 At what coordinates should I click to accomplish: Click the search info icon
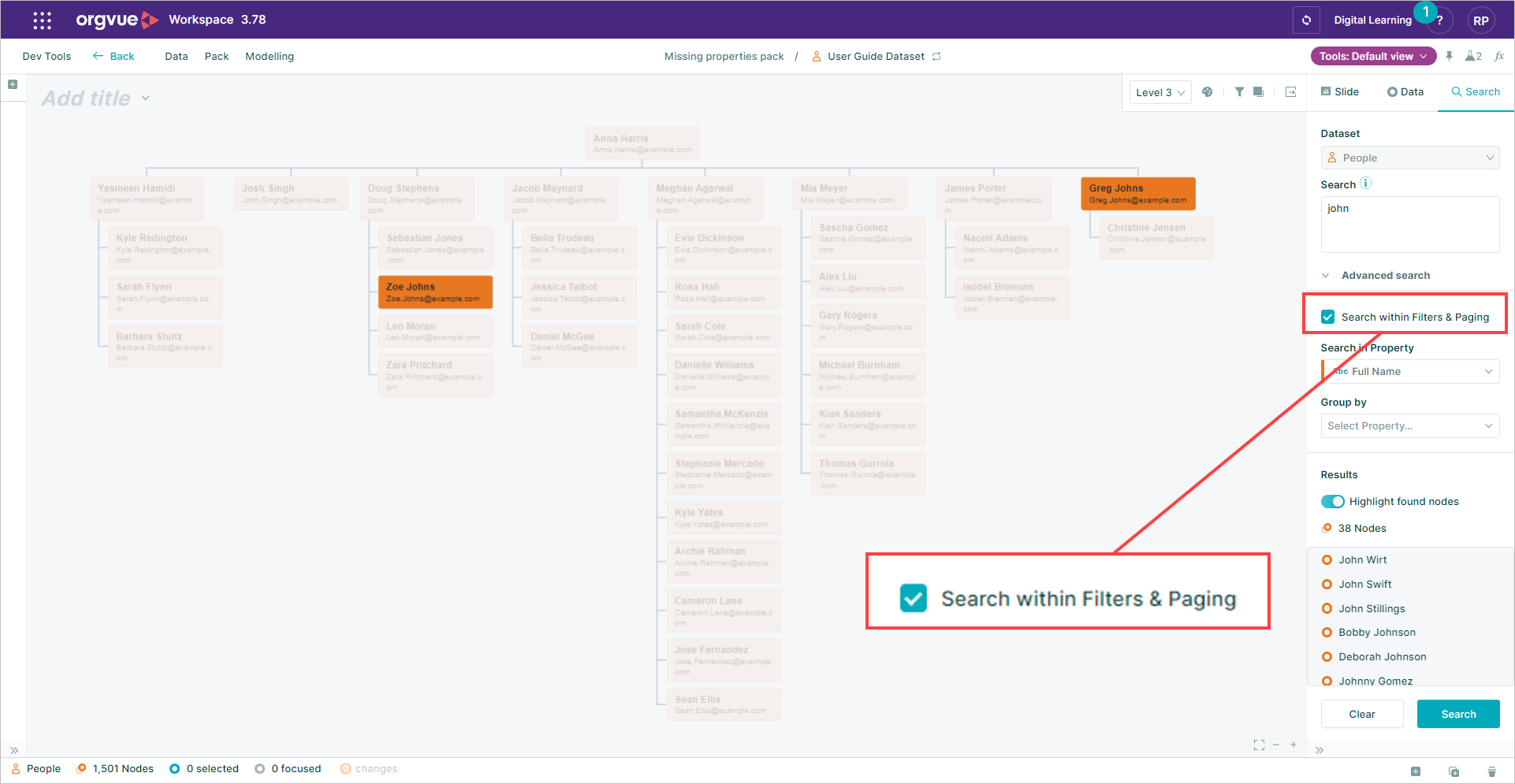click(1366, 184)
